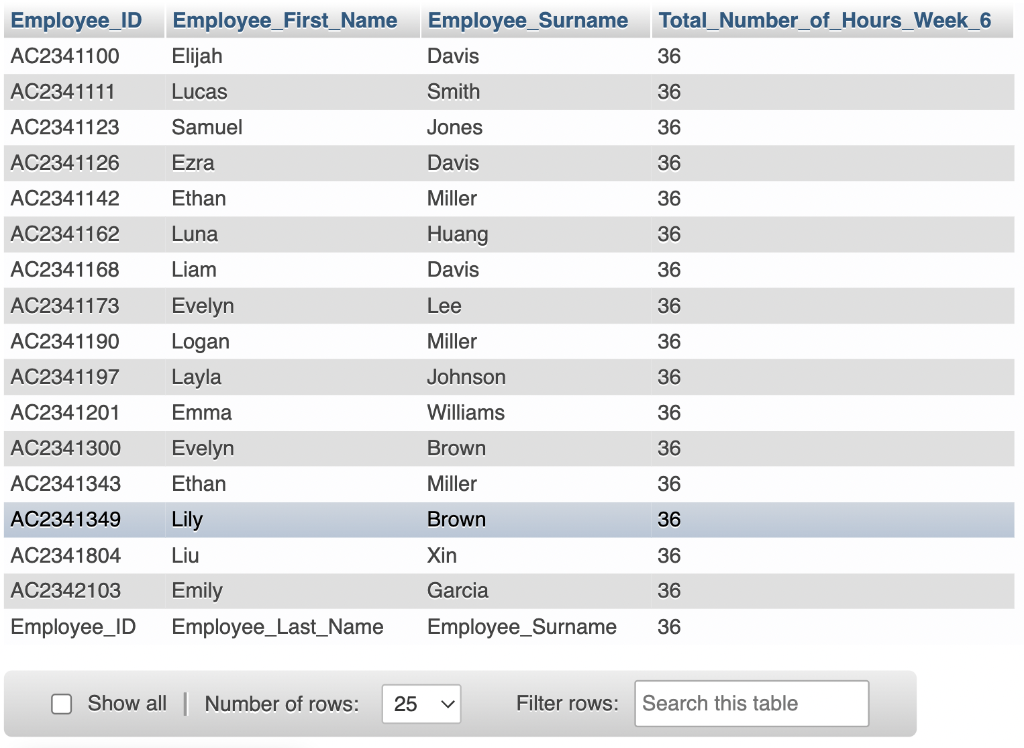Viewport: 1024px width, 748px height.
Task: Click the bottom row labeled Employee_ID
Action: click(x=73, y=627)
